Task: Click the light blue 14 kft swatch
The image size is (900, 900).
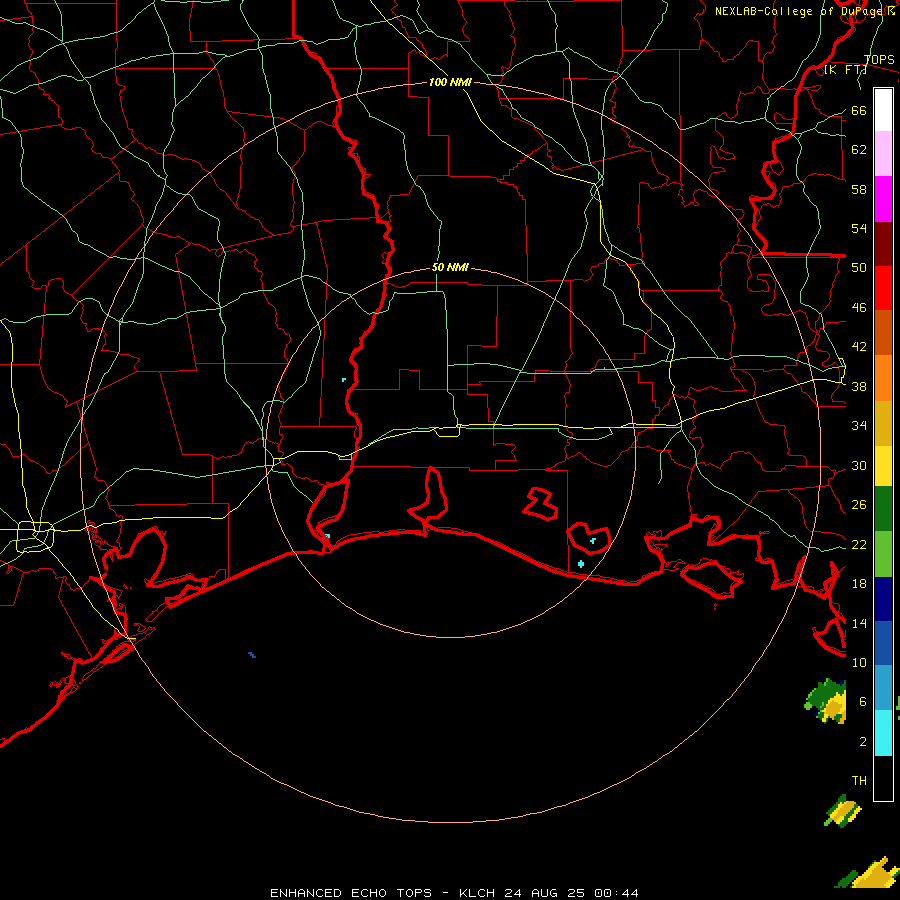Action: (883, 688)
